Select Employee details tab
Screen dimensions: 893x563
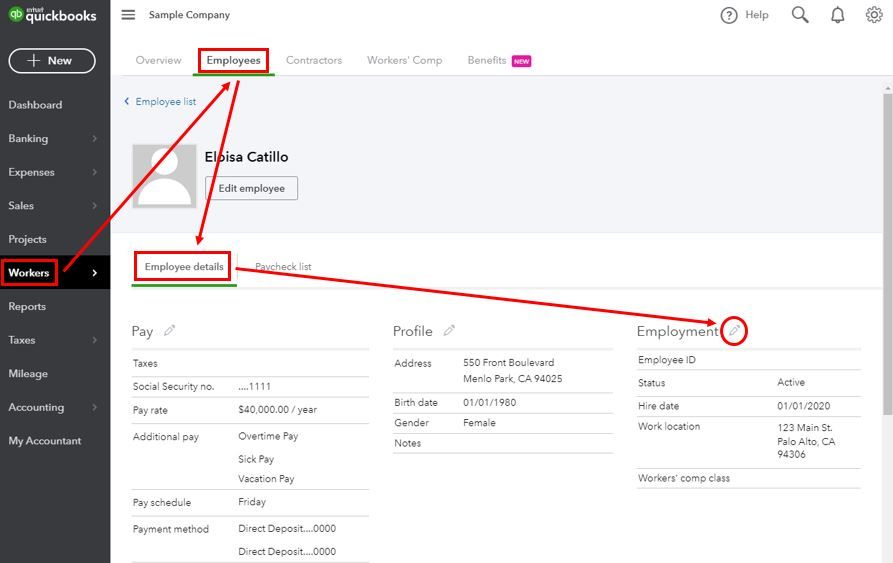(184, 266)
